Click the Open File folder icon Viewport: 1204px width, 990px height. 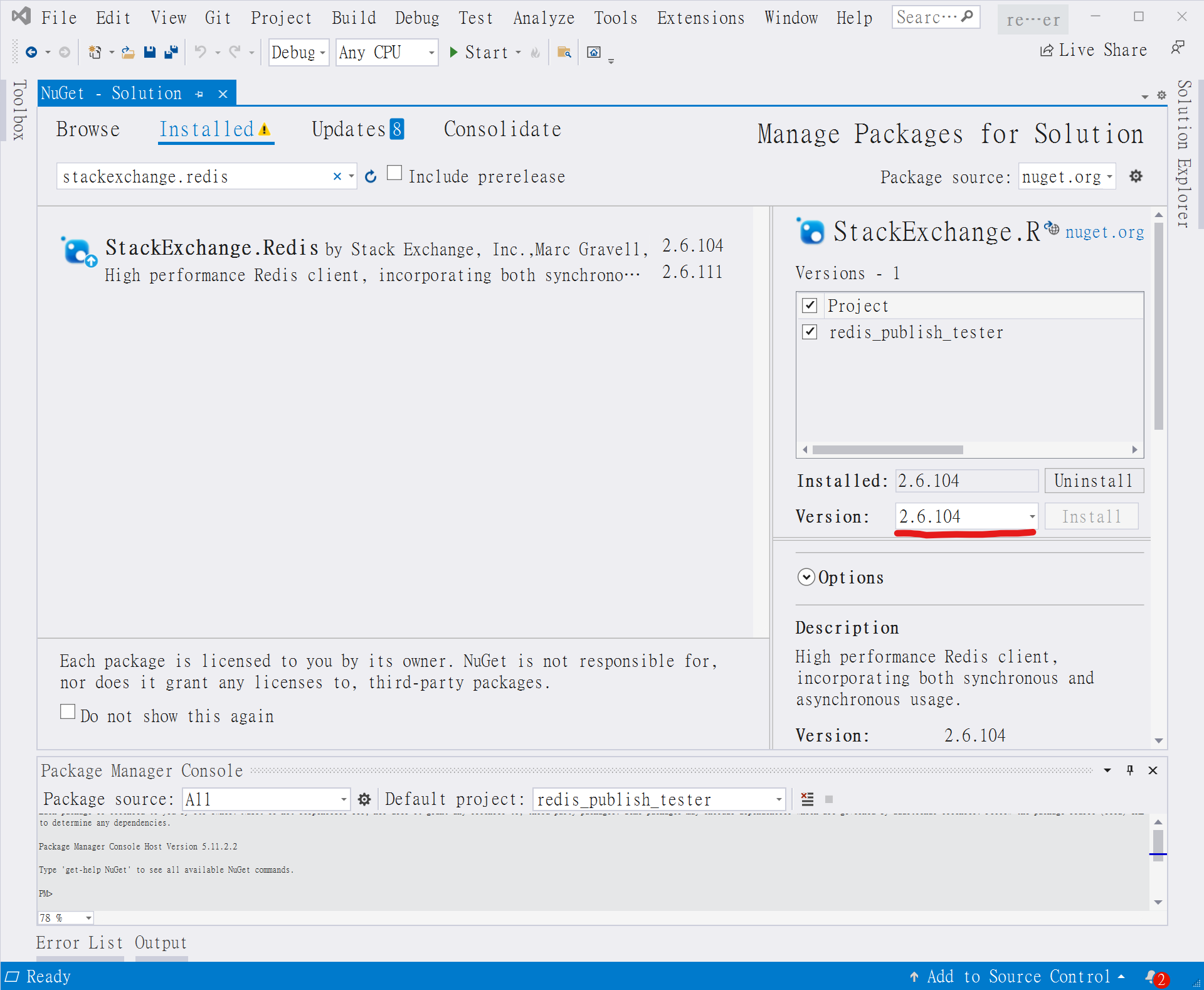coord(128,53)
